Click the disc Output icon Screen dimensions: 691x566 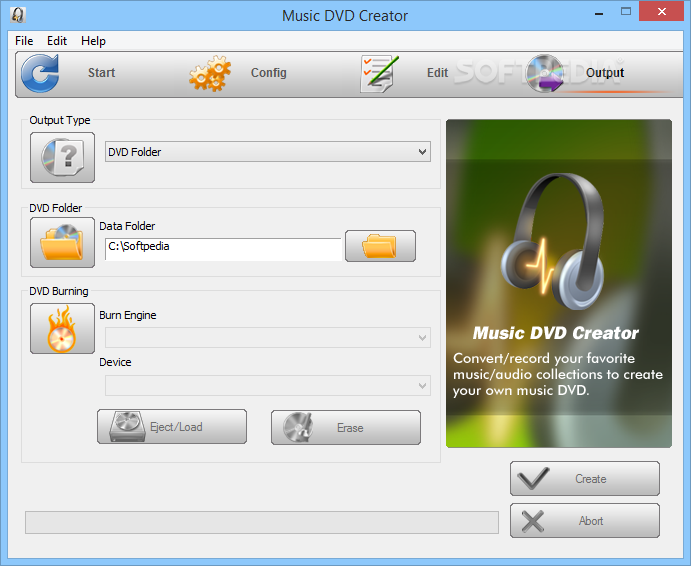pyautogui.click(x=545, y=74)
